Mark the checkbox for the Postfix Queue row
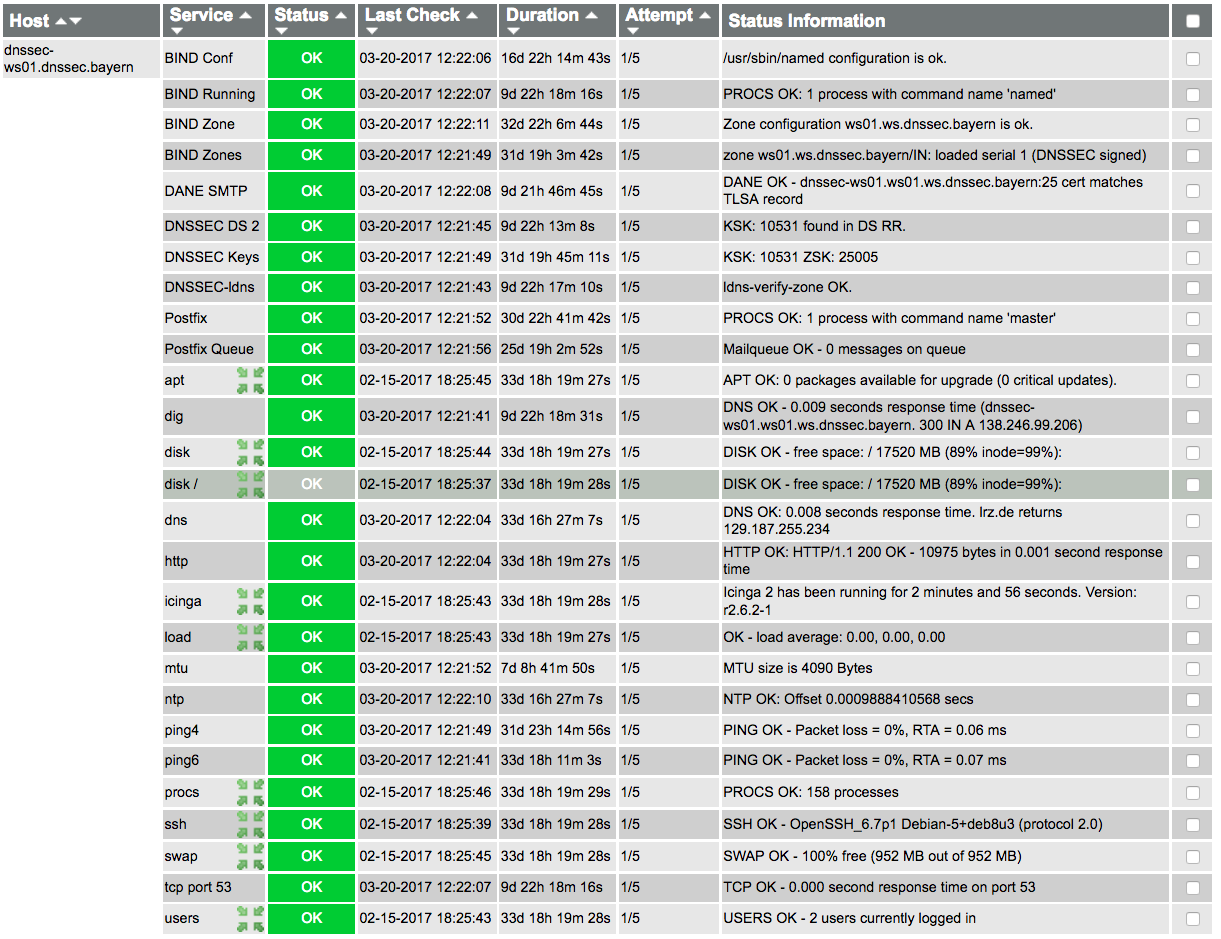 [1192, 349]
